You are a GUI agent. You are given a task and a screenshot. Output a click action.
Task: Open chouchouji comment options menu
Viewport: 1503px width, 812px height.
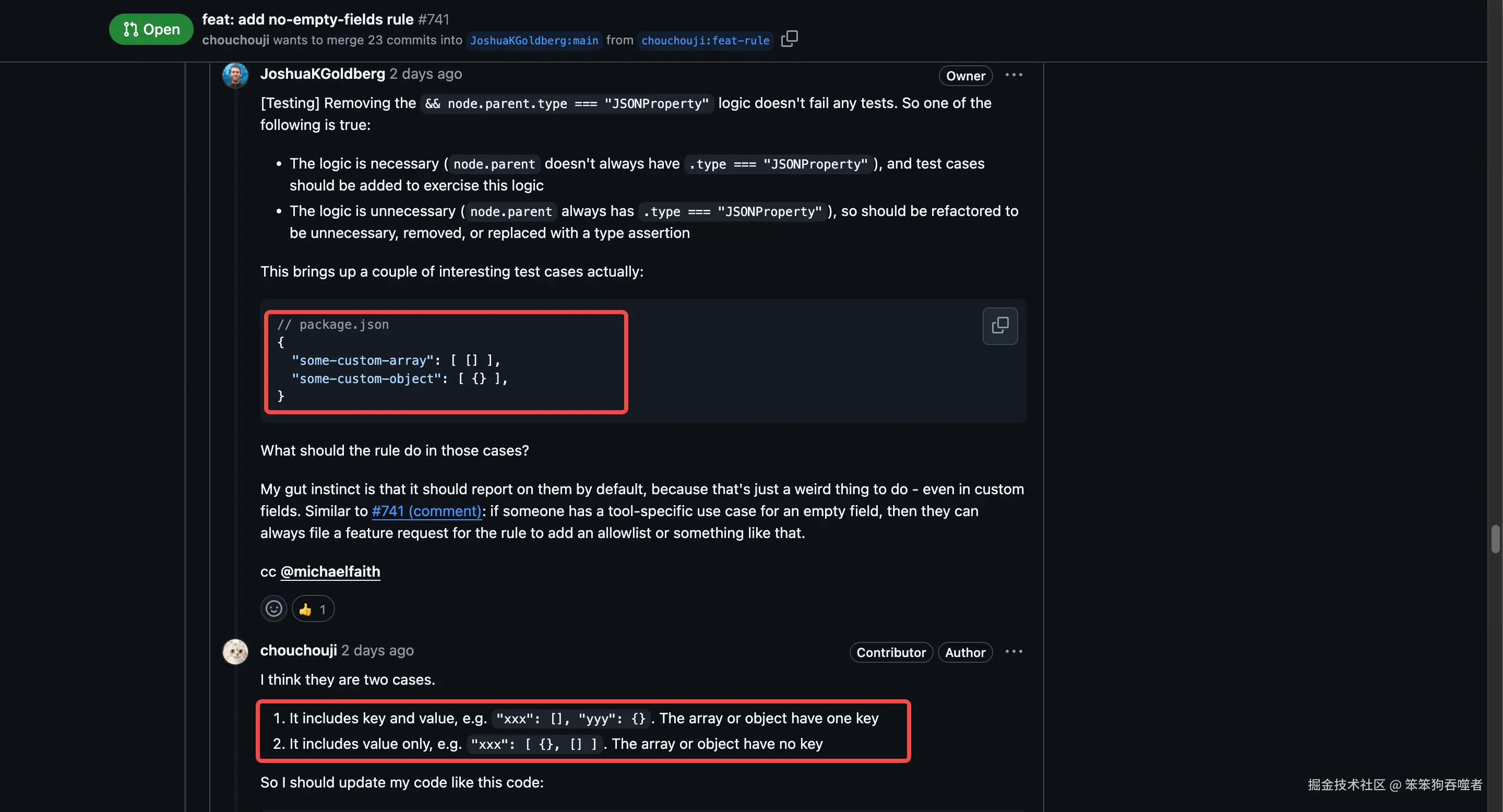click(1013, 652)
